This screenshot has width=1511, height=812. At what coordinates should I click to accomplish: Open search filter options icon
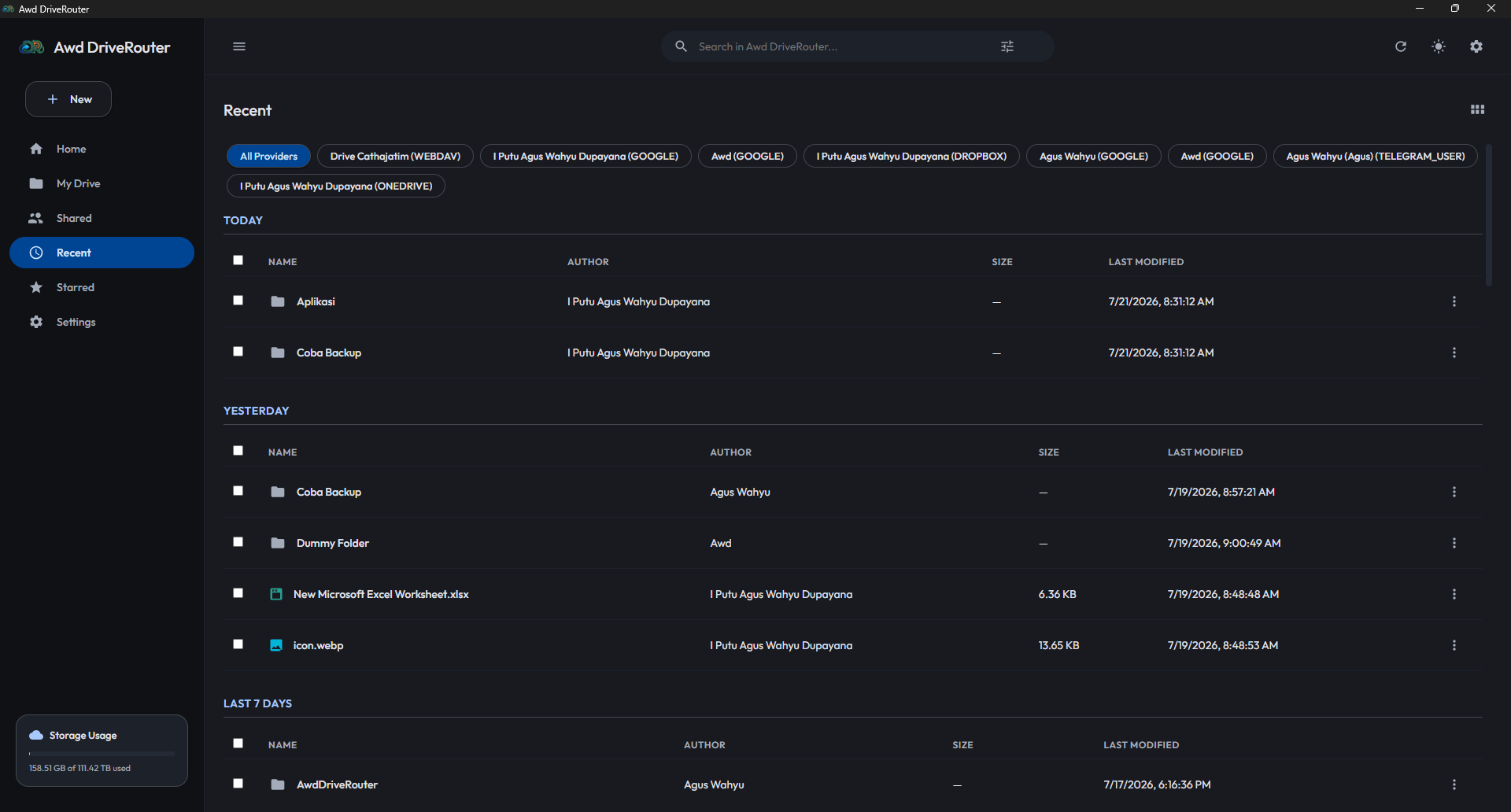click(1007, 46)
